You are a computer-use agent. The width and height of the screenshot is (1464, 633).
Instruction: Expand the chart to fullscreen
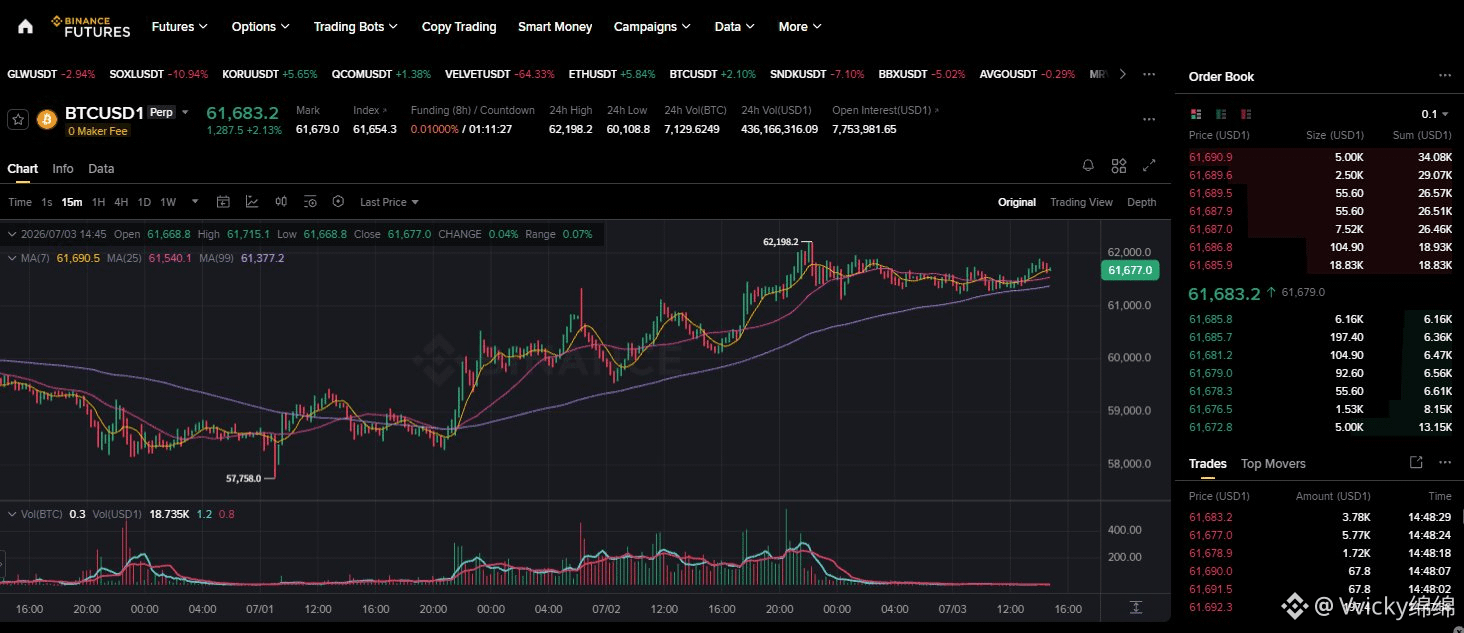coord(1149,166)
